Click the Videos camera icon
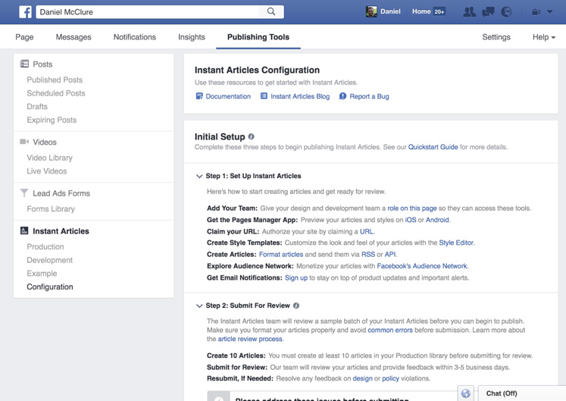566x401 pixels. click(24, 141)
